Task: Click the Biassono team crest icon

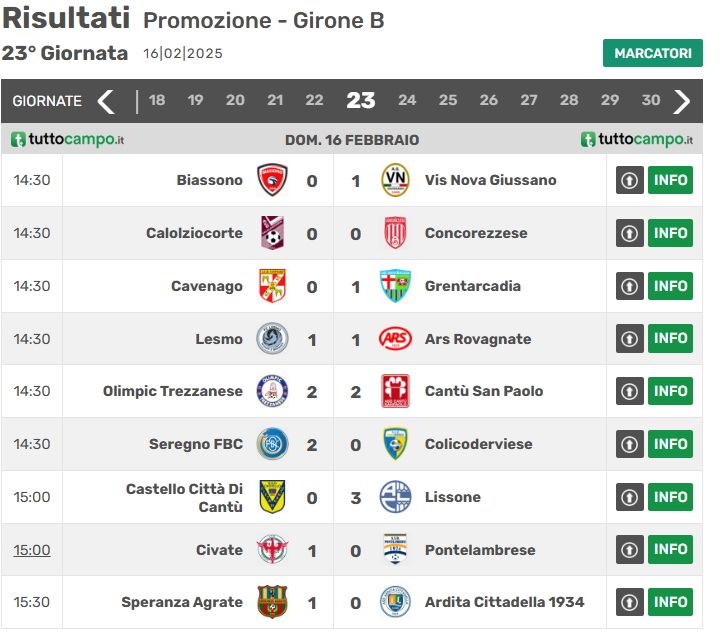Action: point(272,180)
